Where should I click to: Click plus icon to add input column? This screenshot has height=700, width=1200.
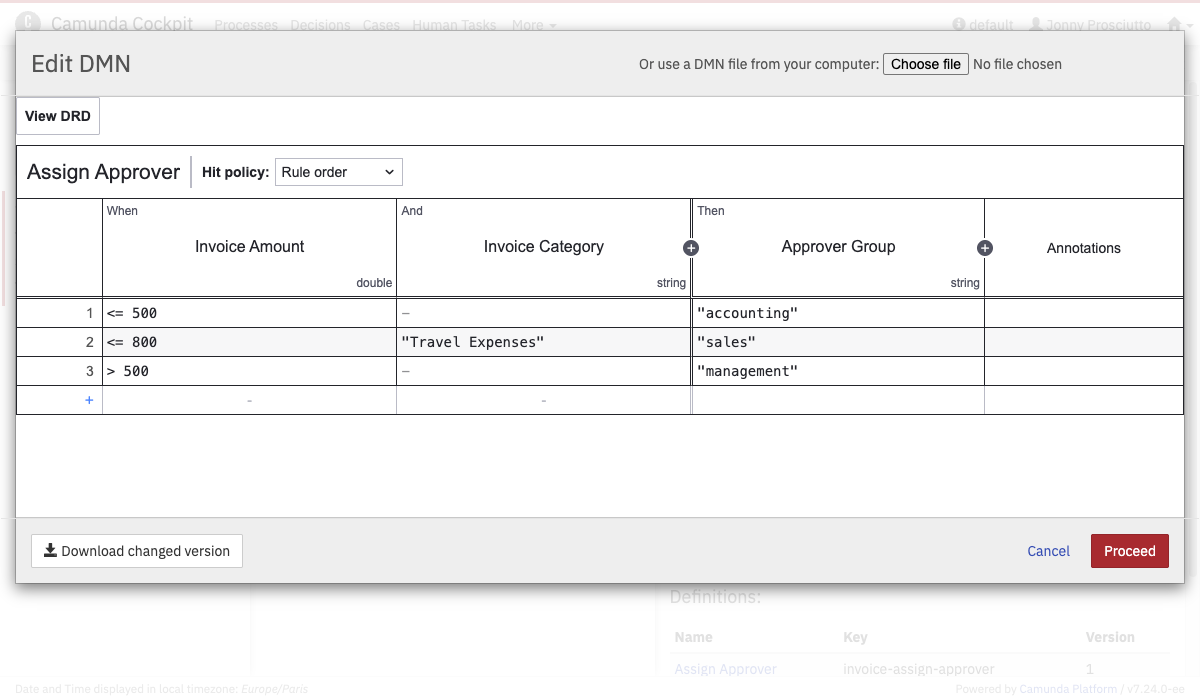tap(690, 248)
